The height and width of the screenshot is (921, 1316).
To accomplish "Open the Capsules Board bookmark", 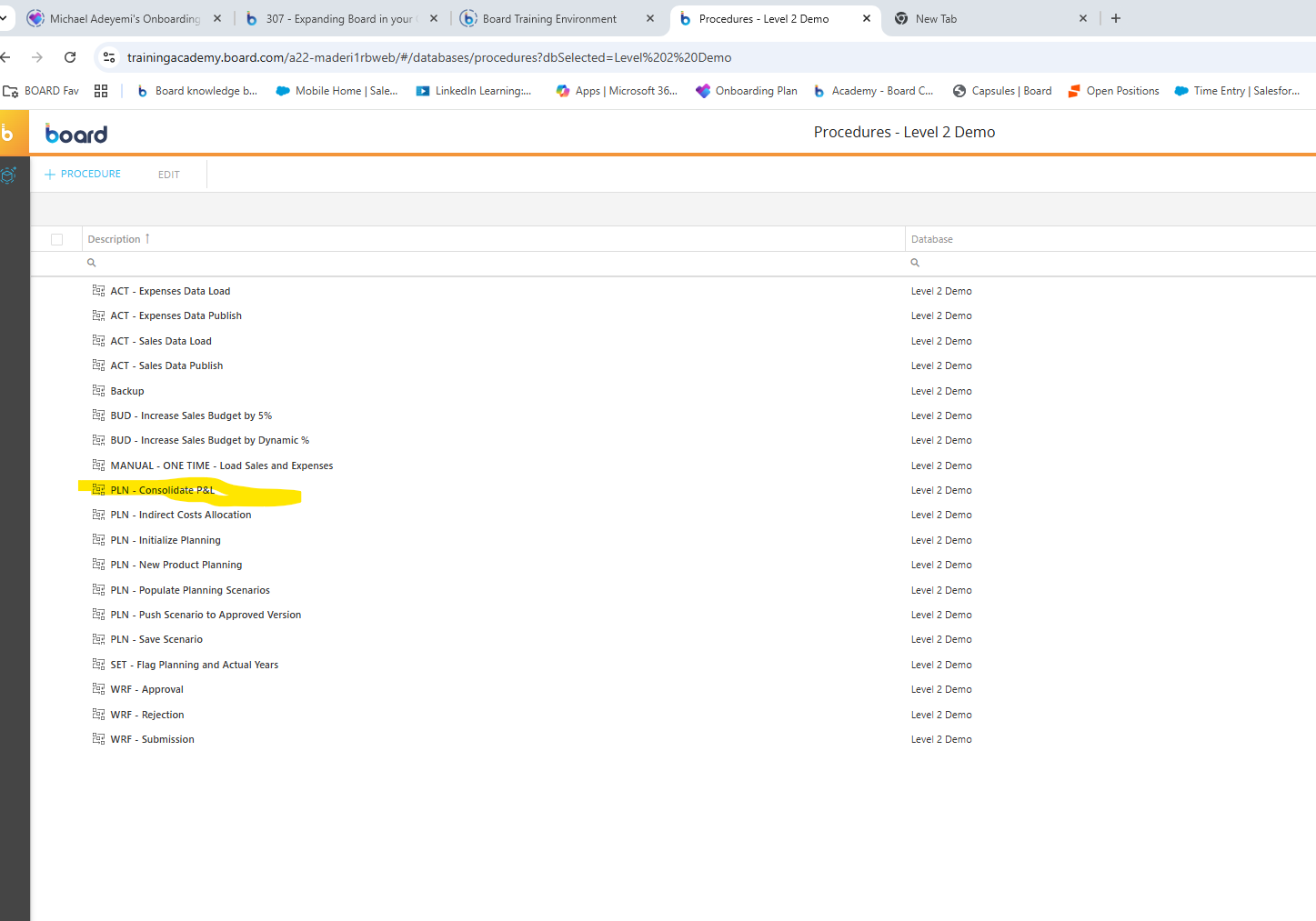I will 1002,91.
